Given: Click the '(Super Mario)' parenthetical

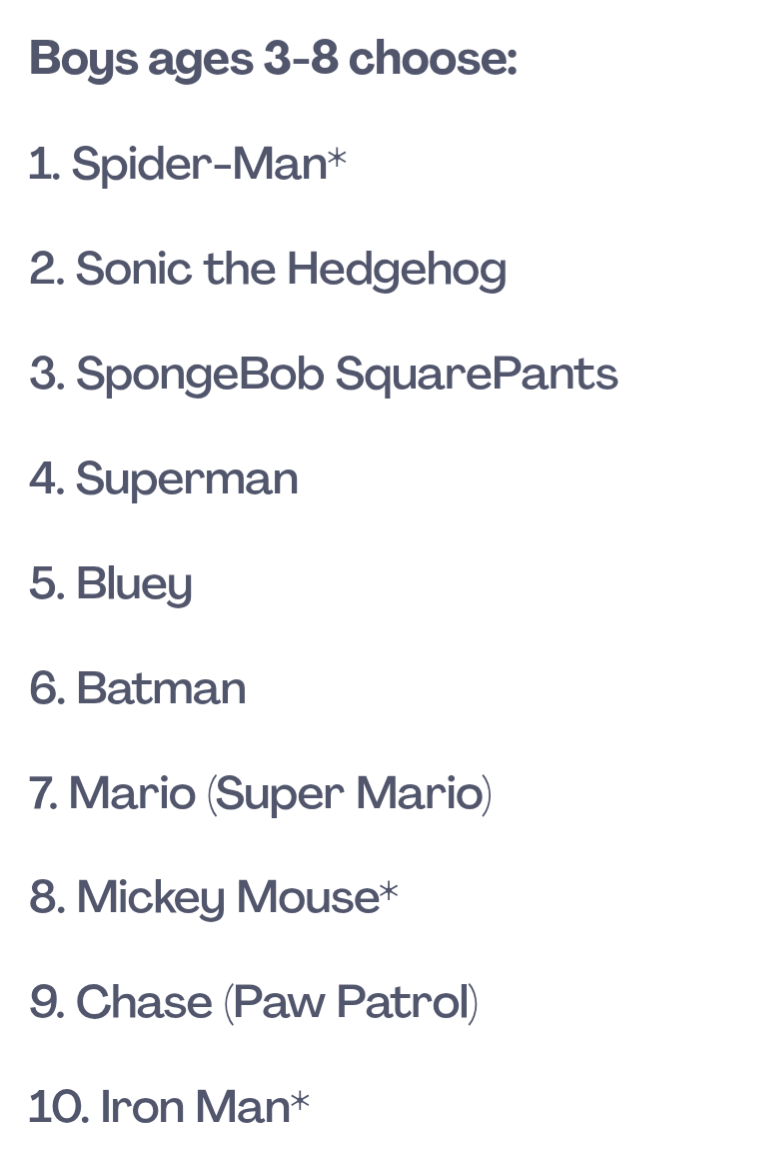Looking at the screenshot, I should pyautogui.click(x=350, y=795).
